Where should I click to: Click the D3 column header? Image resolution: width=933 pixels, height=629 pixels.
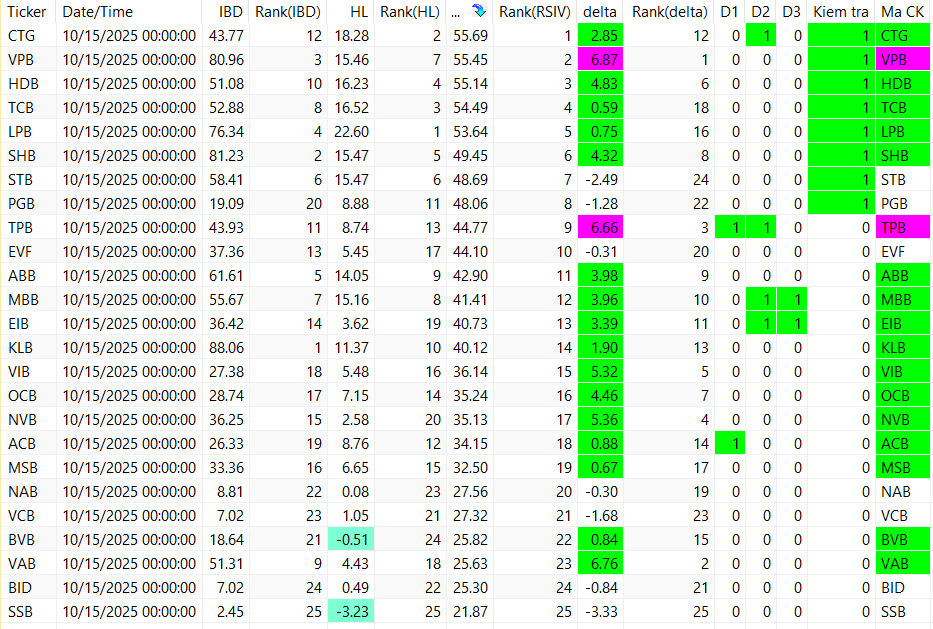pyautogui.click(x=791, y=12)
